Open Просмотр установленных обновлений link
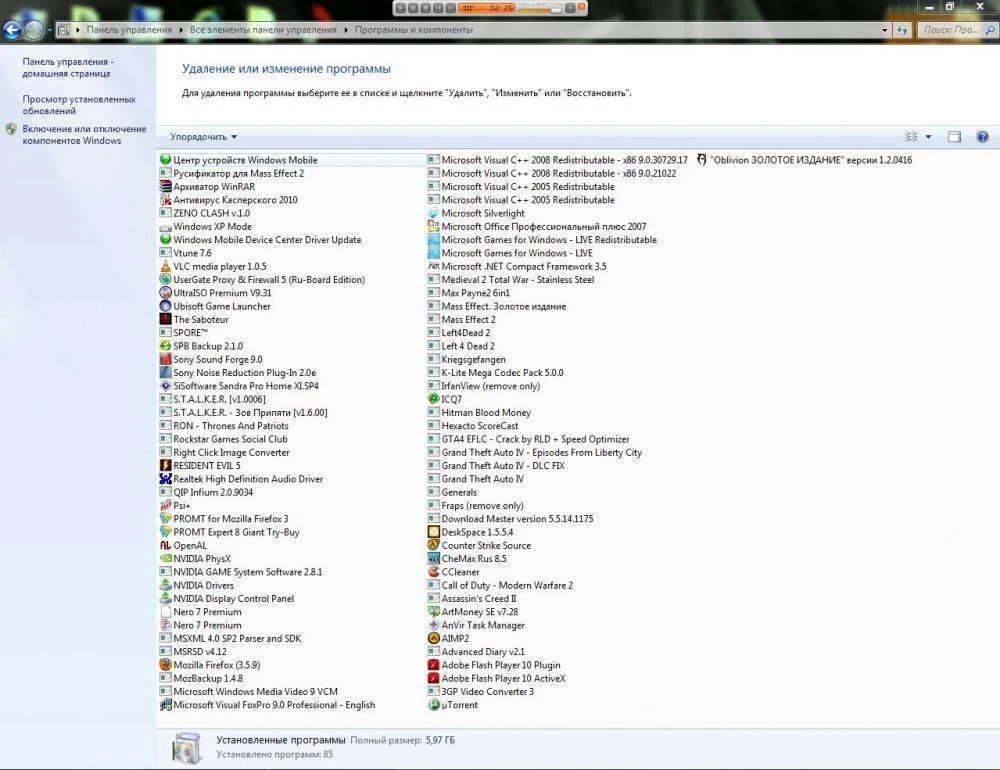1000x770 pixels. pyautogui.click(x=79, y=105)
